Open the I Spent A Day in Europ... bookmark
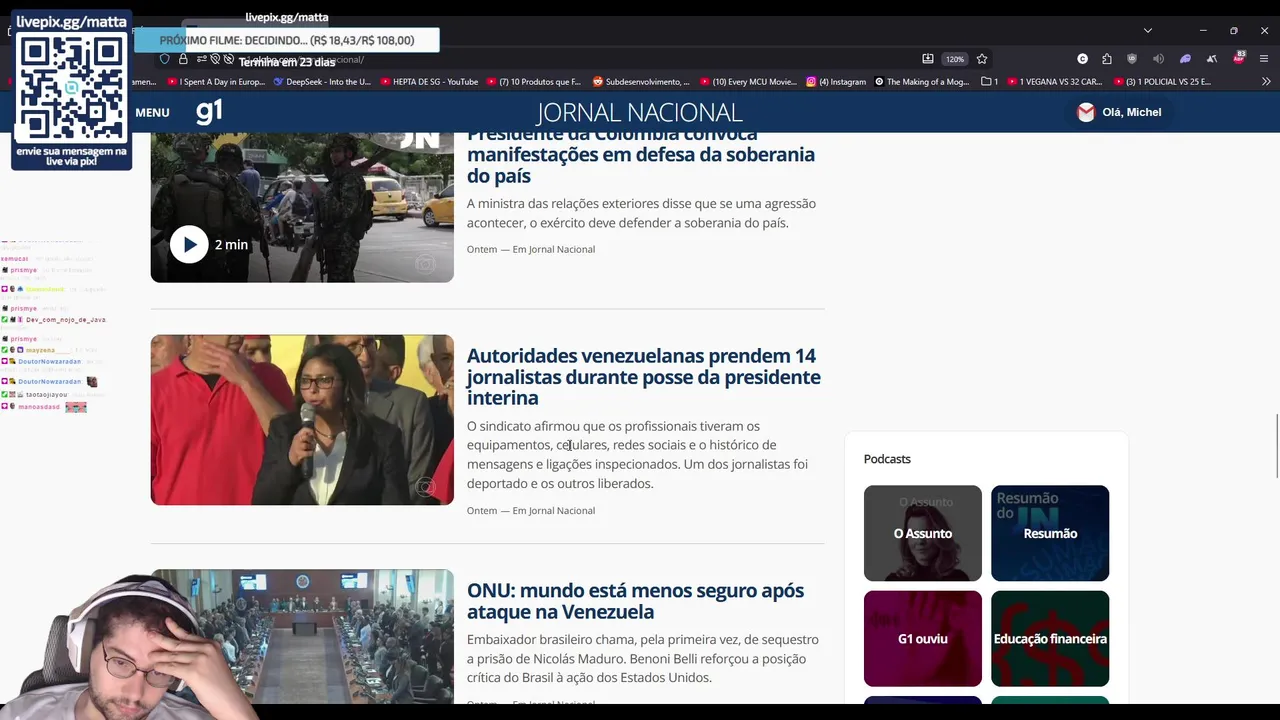The height and width of the screenshot is (720, 1280). click(216, 82)
